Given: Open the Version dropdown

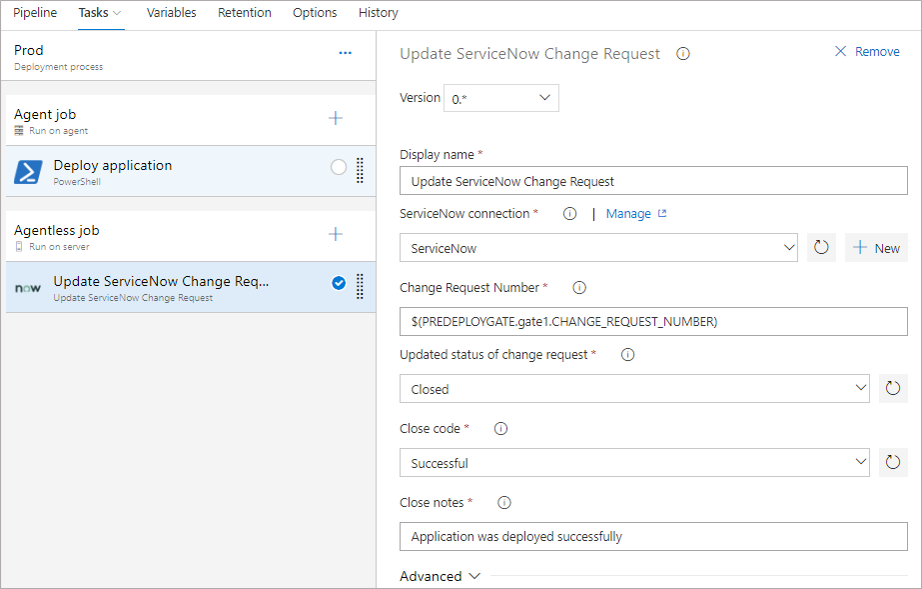Looking at the screenshot, I should click(501, 98).
